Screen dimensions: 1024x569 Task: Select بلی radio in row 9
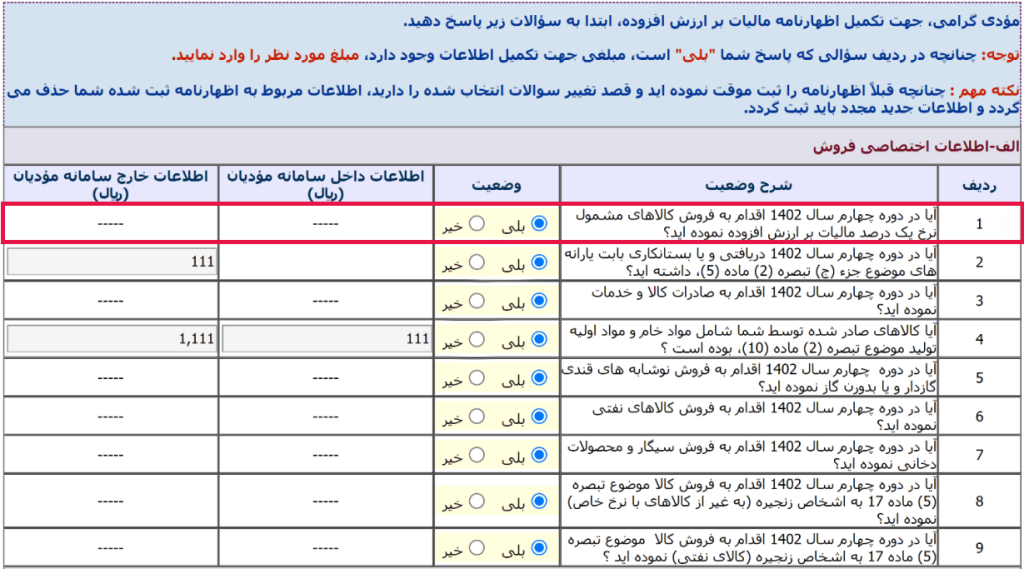click(x=539, y=547)
